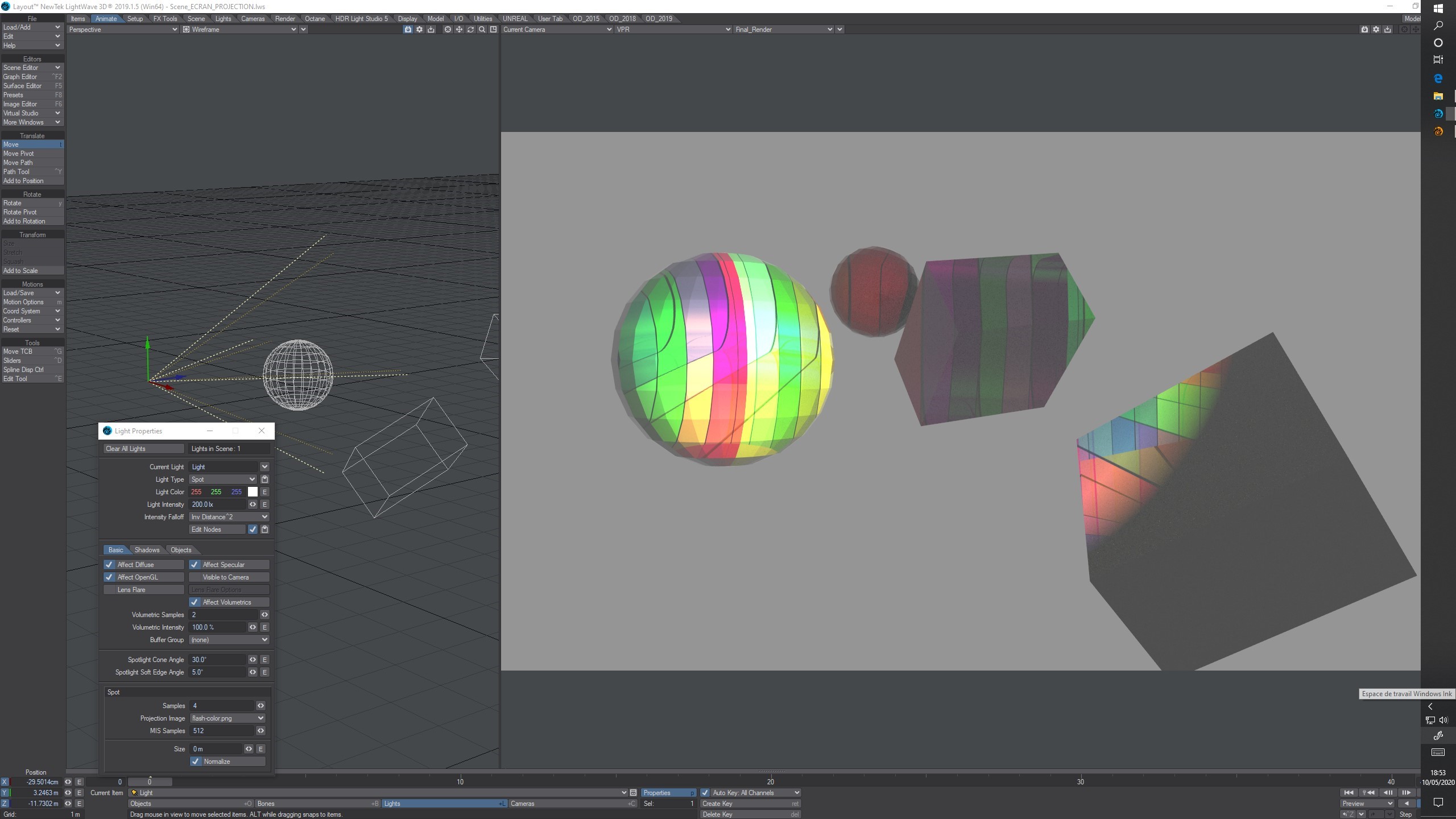The image size is (1456, 819).
Task: Click the previous keyframe button
Action: 1368,793
